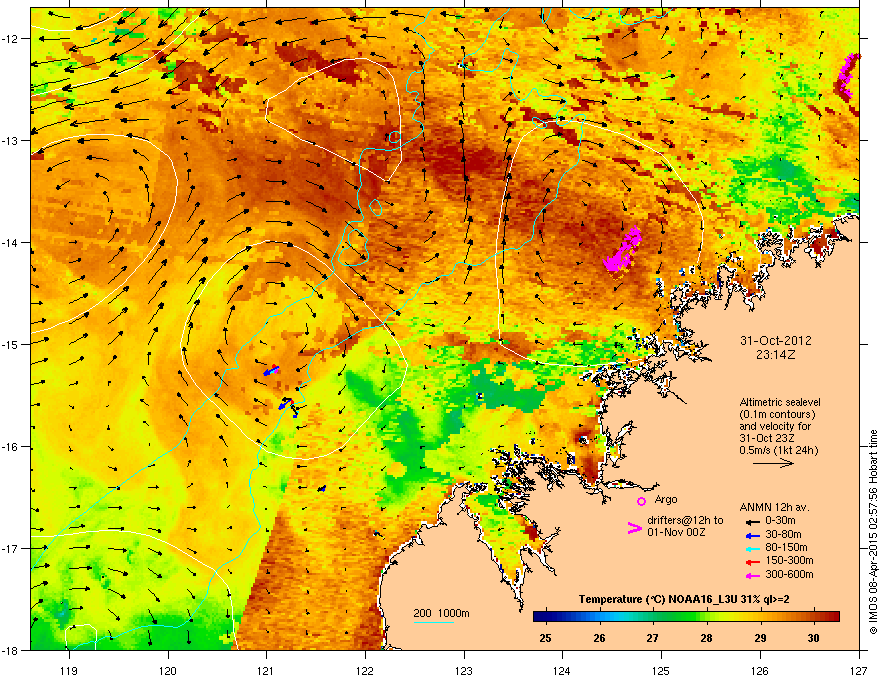
Task: Click the green 27 degree region of colorbar
Action: [x=653, y=616]
